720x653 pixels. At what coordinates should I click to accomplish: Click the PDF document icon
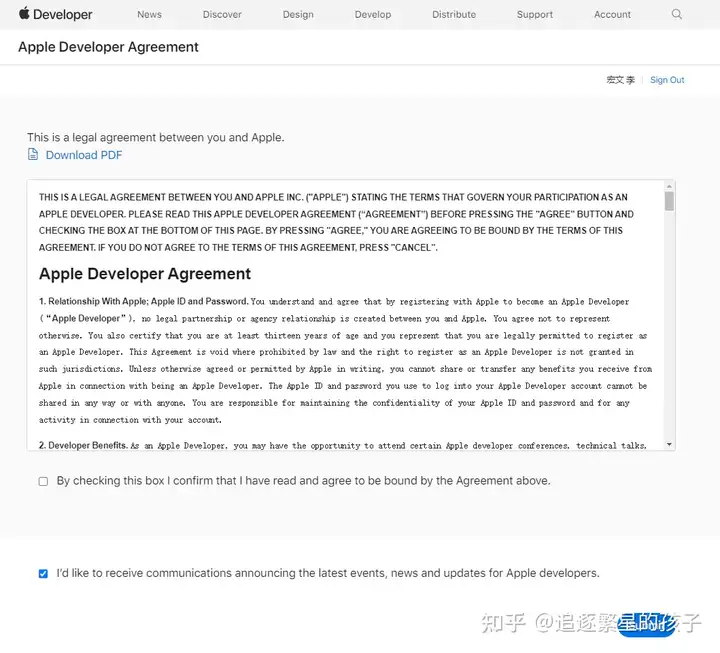pyautogui.click(x=33, y=154)
